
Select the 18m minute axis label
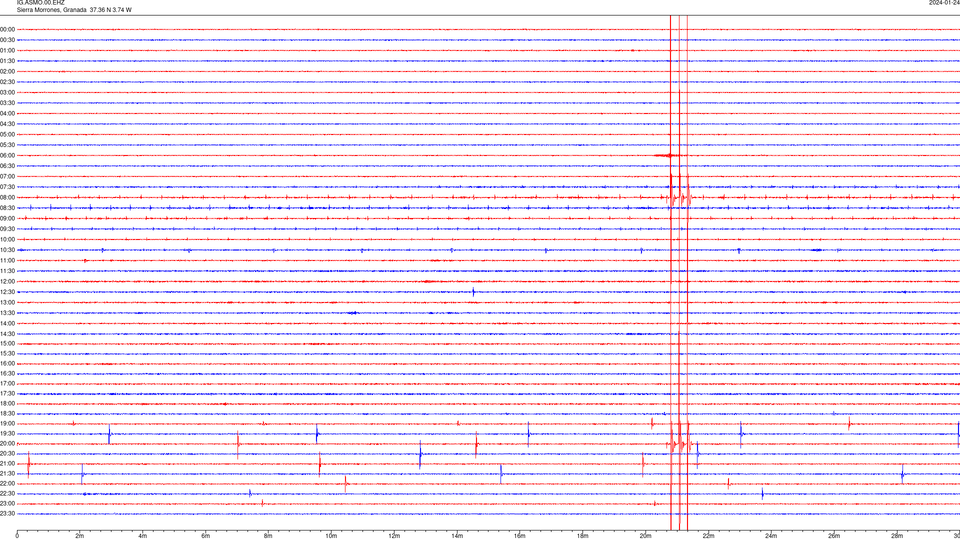(x=583, y=536)
